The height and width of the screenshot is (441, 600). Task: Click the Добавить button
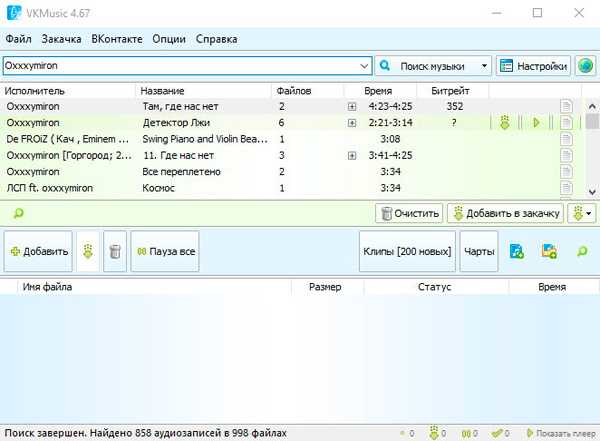click(38, 251)
